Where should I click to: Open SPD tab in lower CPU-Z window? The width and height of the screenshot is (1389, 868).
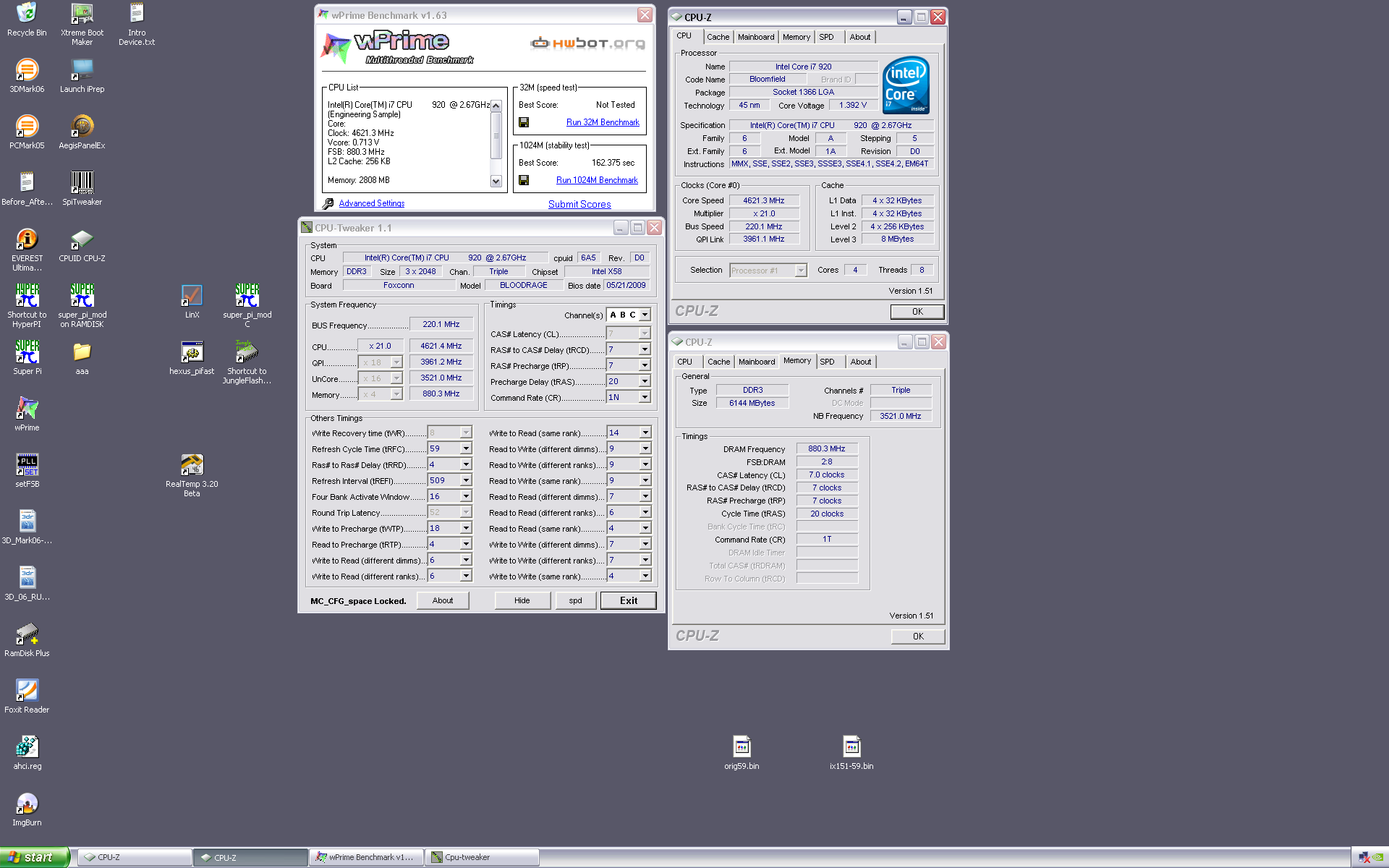tap(827, 362)
